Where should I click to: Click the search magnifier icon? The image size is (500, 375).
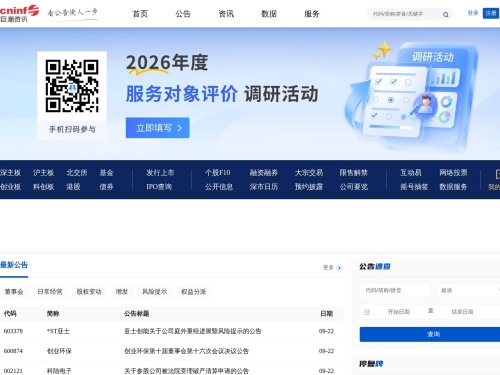(x=446, y=14)
